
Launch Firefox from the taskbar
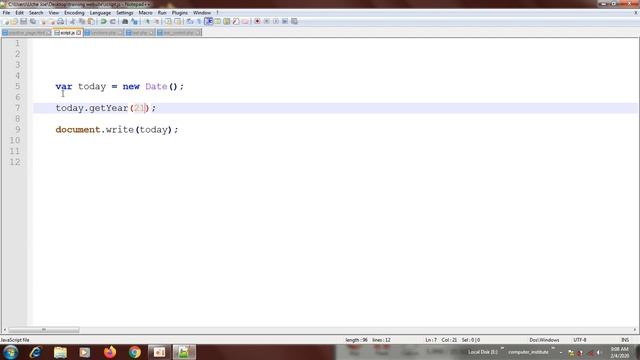[110, 352]
